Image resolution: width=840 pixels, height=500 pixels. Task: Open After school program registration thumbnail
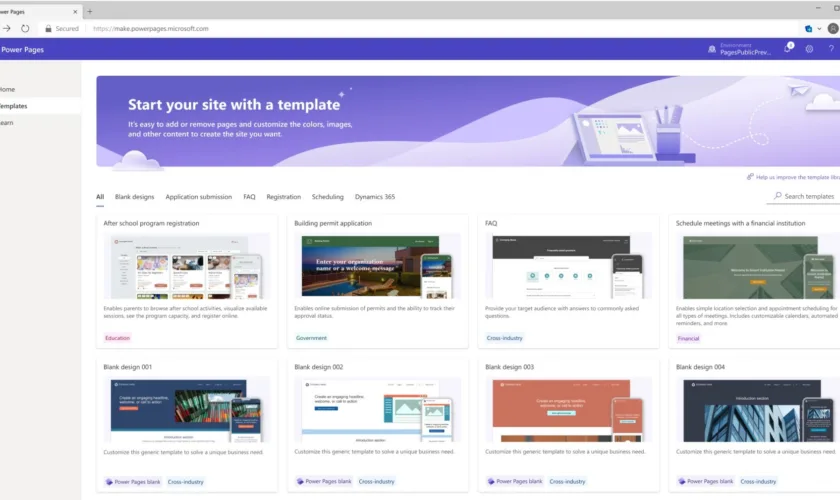pos(187,266)
